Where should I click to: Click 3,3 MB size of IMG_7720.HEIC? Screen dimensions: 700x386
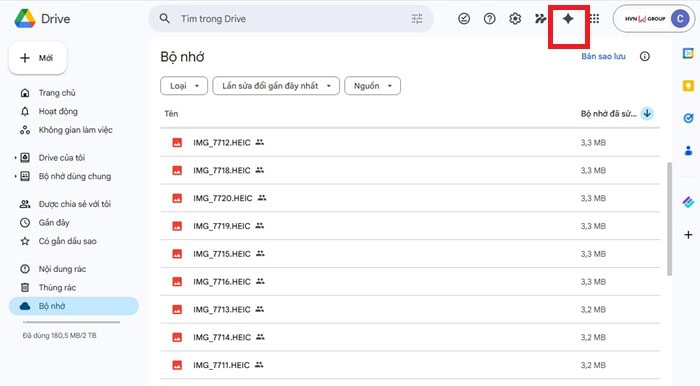(593, 198)
